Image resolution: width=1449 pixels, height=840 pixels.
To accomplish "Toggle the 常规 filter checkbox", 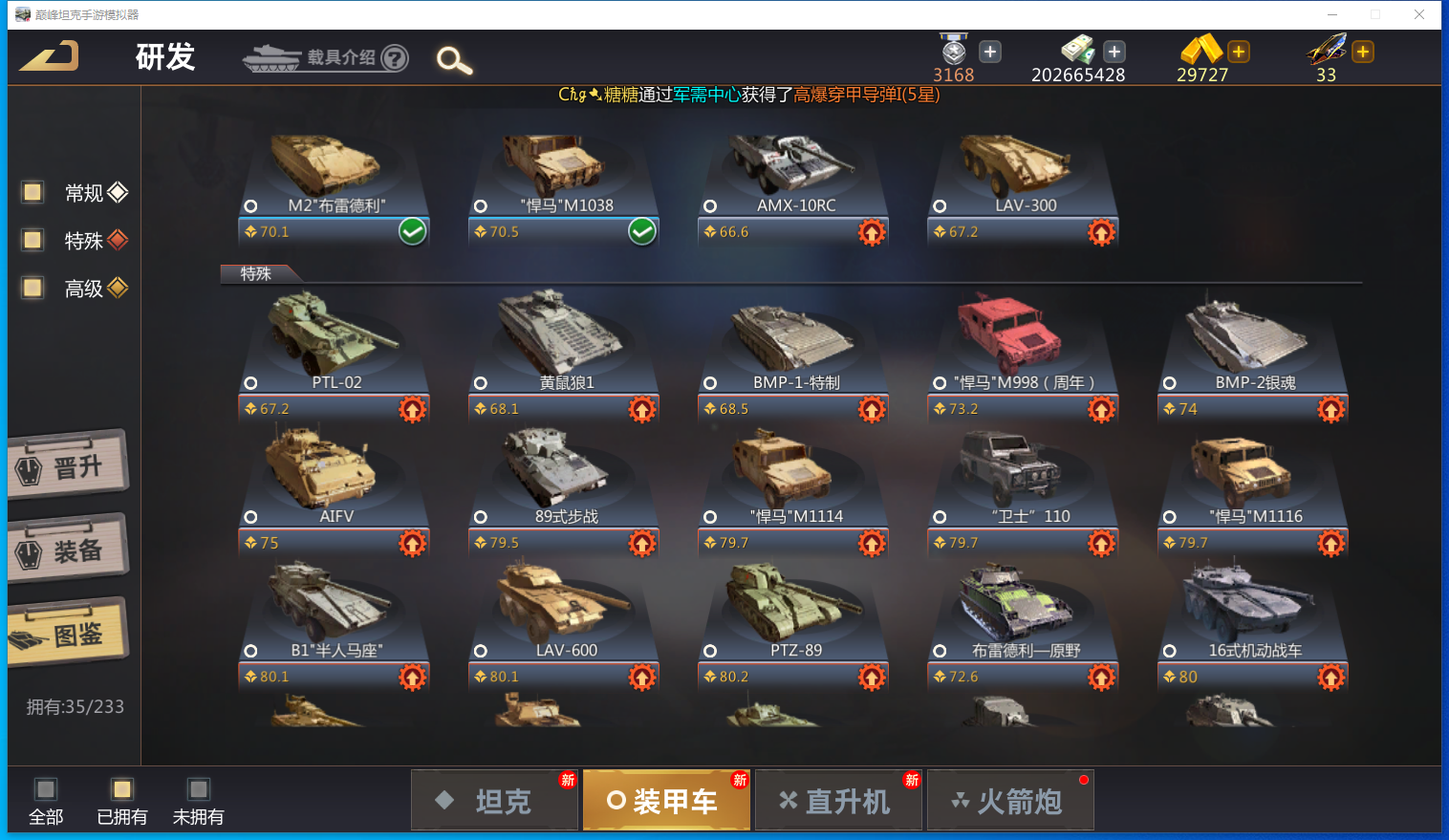I will pos(32,192).
